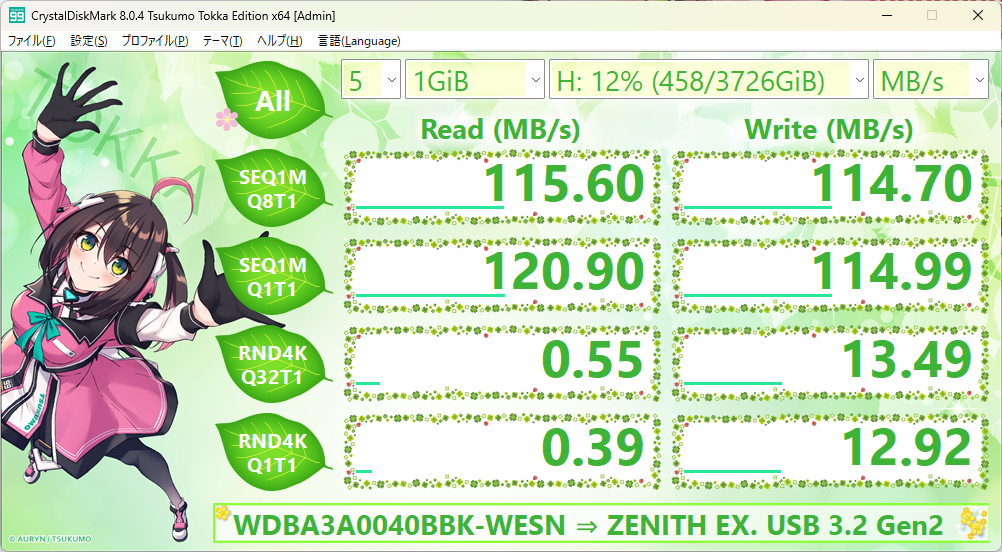Open the プロファイル(P) menu
Image resolution: width=1002 pixels, height=552 pixels.
click(155, 41)
